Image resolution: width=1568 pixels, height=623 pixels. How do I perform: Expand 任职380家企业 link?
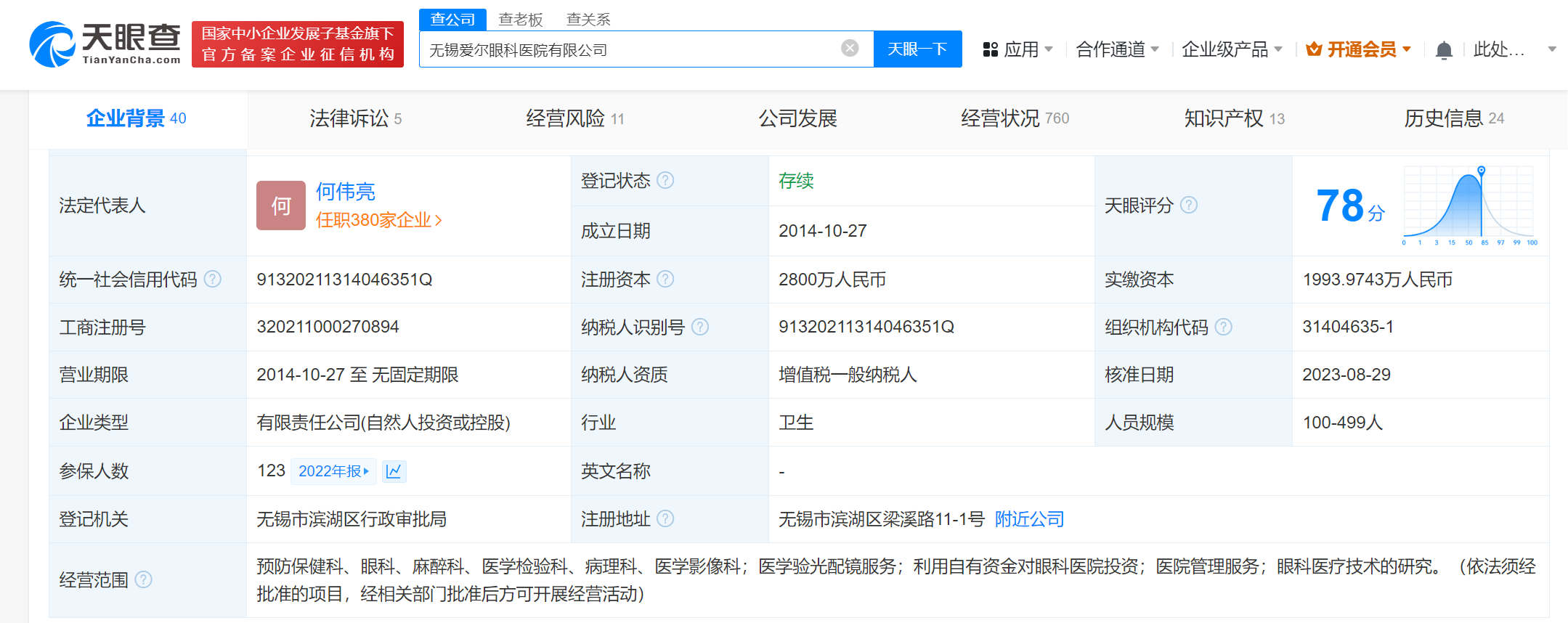coord(378,220)
